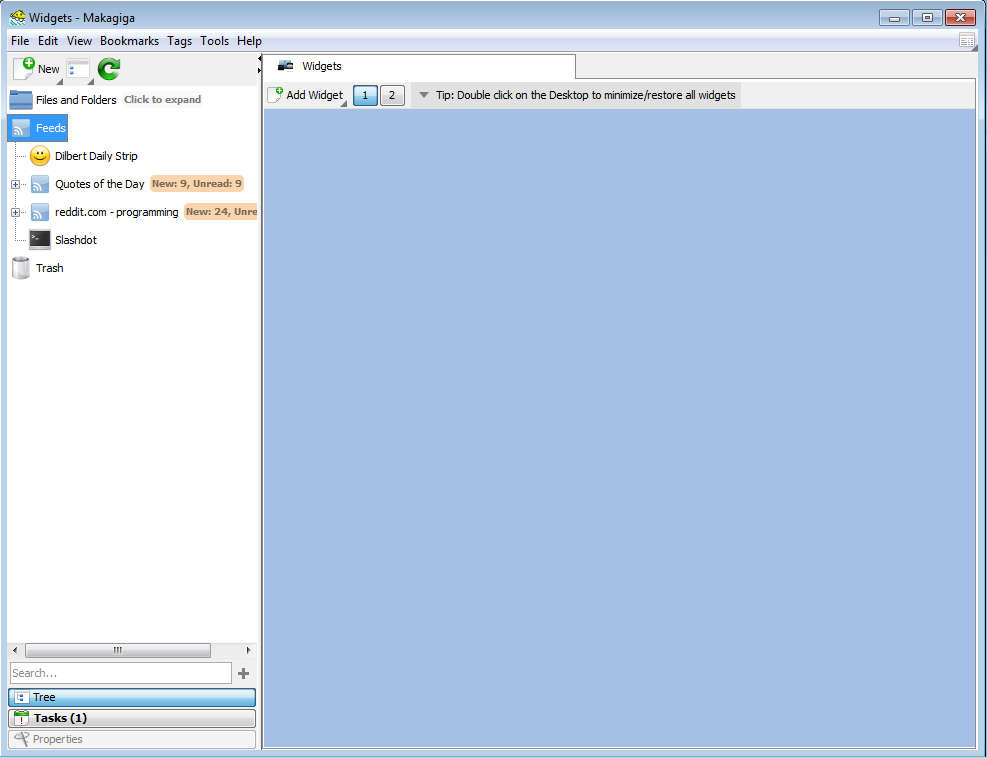Click the Properties tools icon

[x=21, y=739]
